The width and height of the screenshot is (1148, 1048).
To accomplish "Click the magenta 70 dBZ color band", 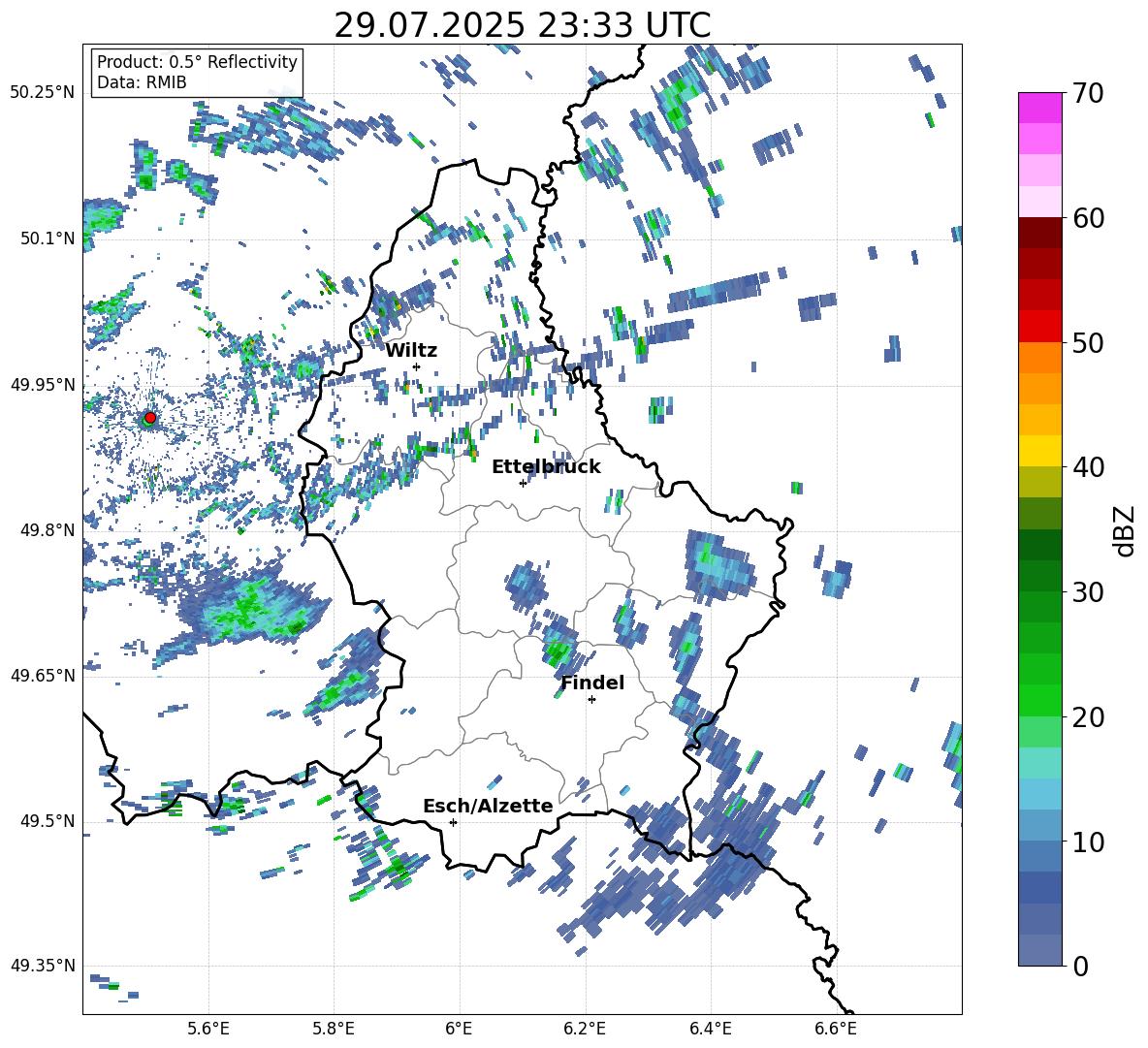I will pos(1039,108).
